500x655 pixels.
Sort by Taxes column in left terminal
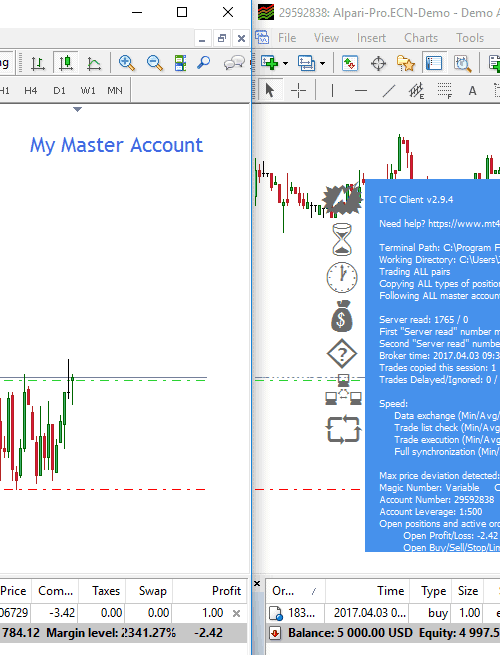click(x=102, y=591)
